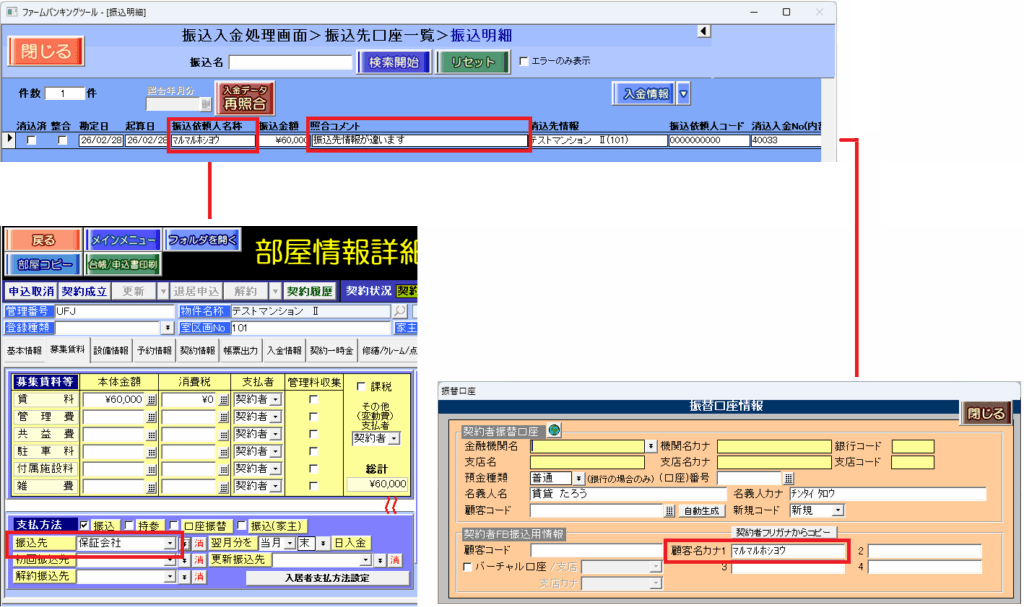Expand the dropdown arrow next to 入金情報
This screenshot has width=1024, height=607.
click(684, 94)
